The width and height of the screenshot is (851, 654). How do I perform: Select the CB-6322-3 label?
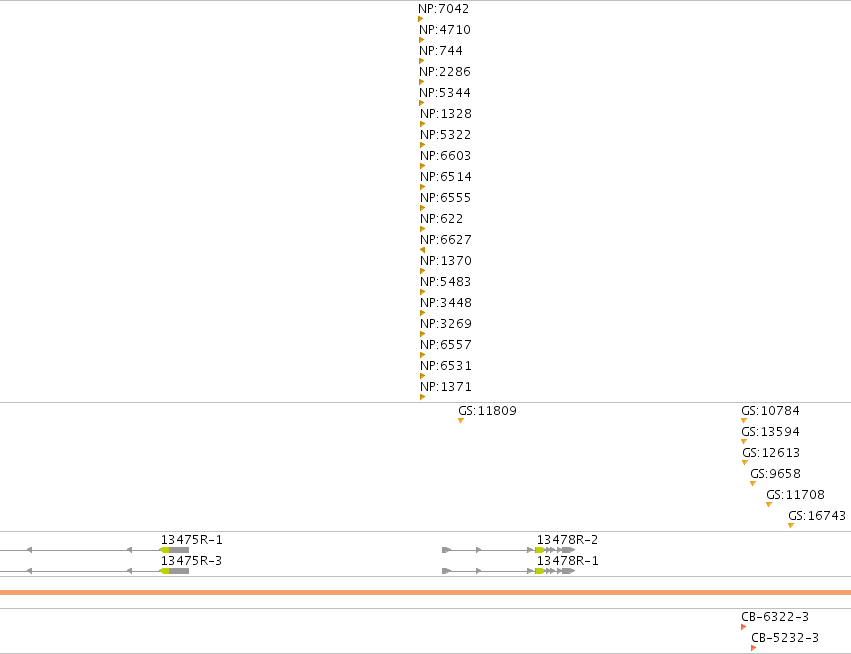point(775,617)
